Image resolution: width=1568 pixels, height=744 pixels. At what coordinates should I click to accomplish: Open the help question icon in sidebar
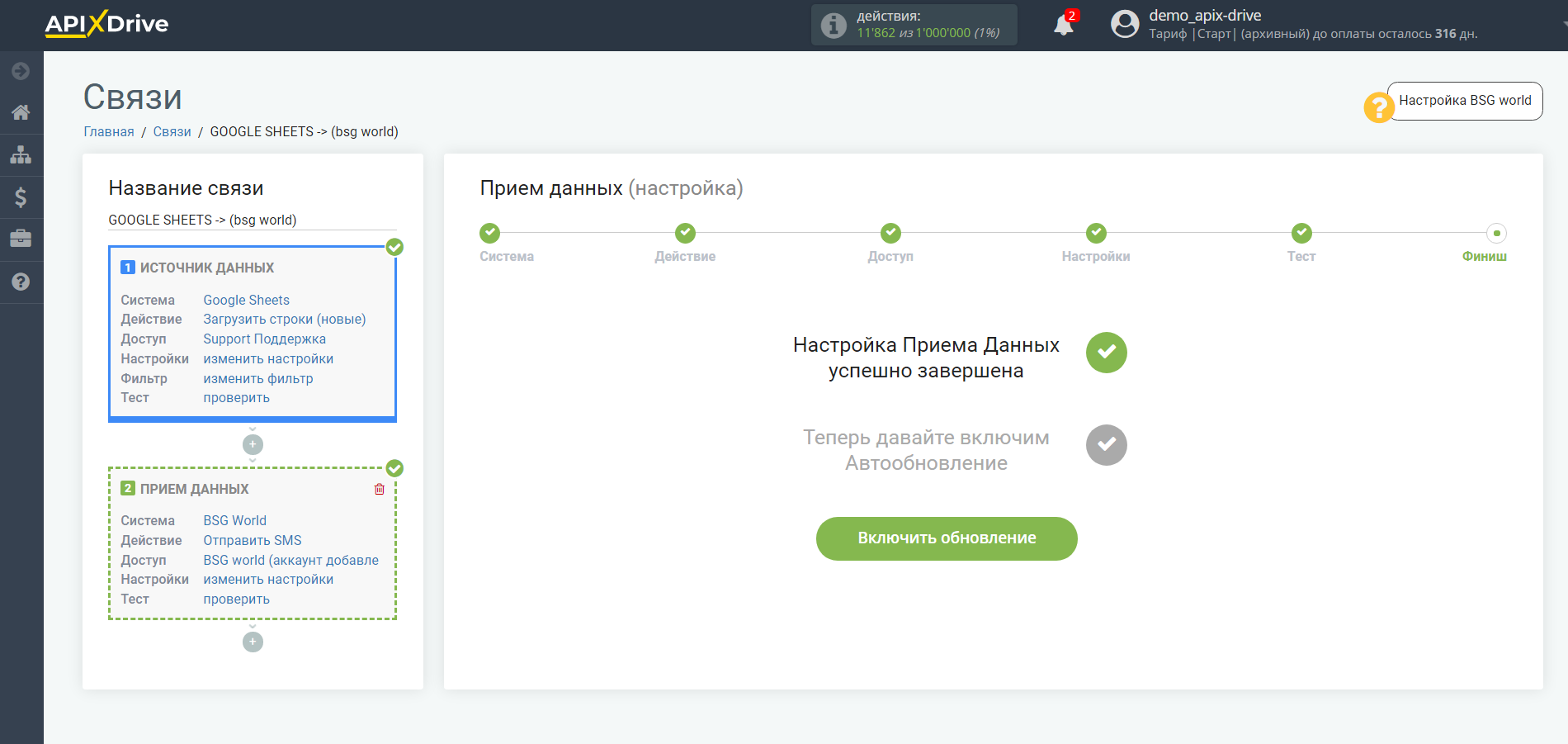point(21,282)
